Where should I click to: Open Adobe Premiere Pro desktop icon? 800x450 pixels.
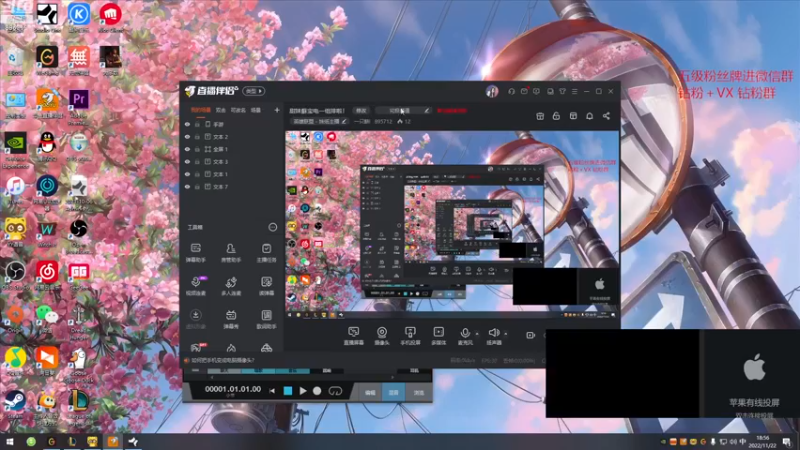(x=79, y=103)
